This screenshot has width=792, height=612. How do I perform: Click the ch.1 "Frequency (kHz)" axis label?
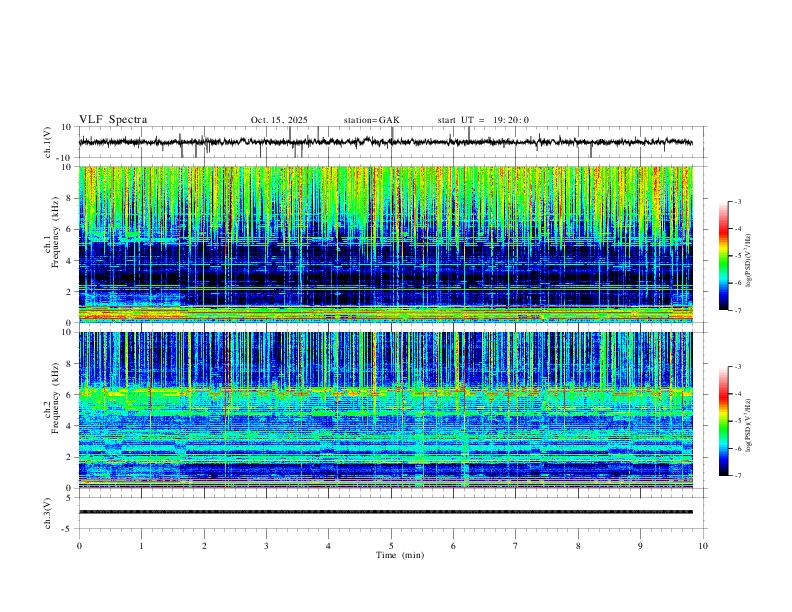(x=55, y=233)
